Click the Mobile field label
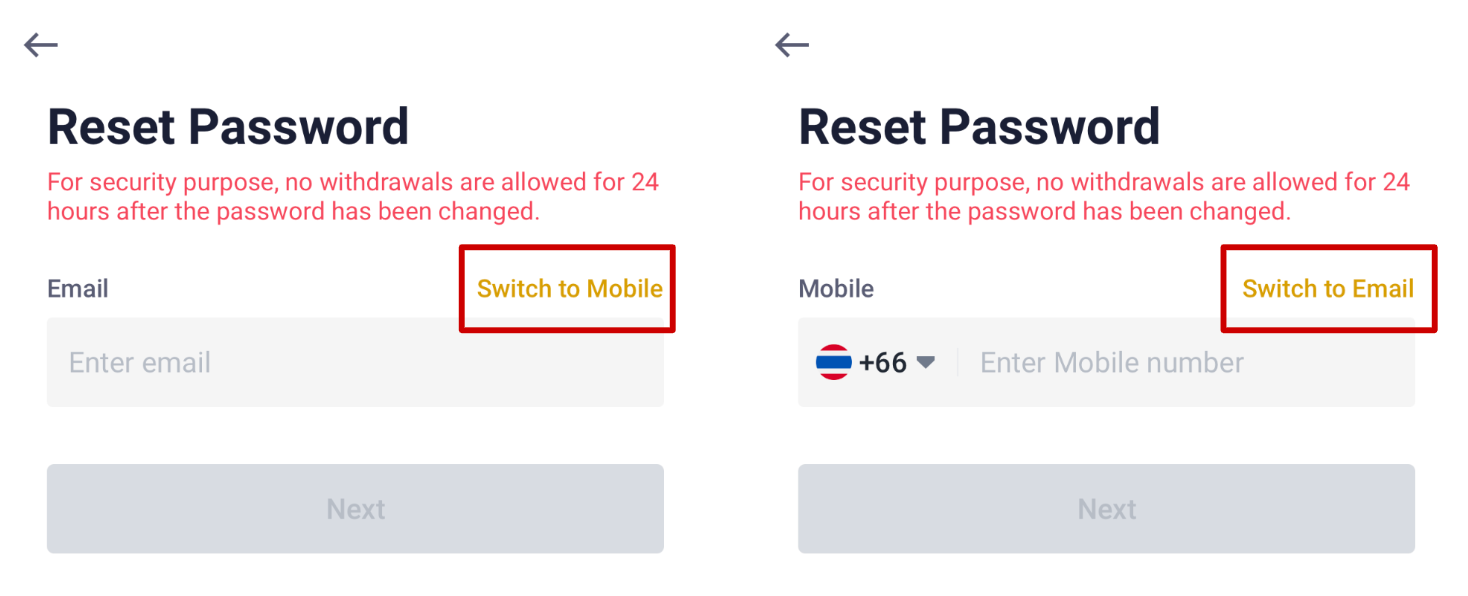This screenshot has height=596, width=1468. click(x=836, y=289)
